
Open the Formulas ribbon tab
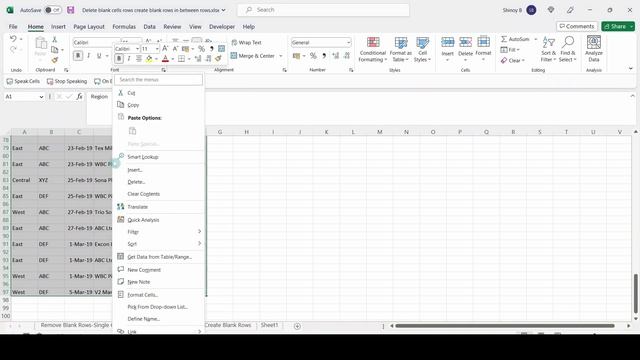[124, 27]
